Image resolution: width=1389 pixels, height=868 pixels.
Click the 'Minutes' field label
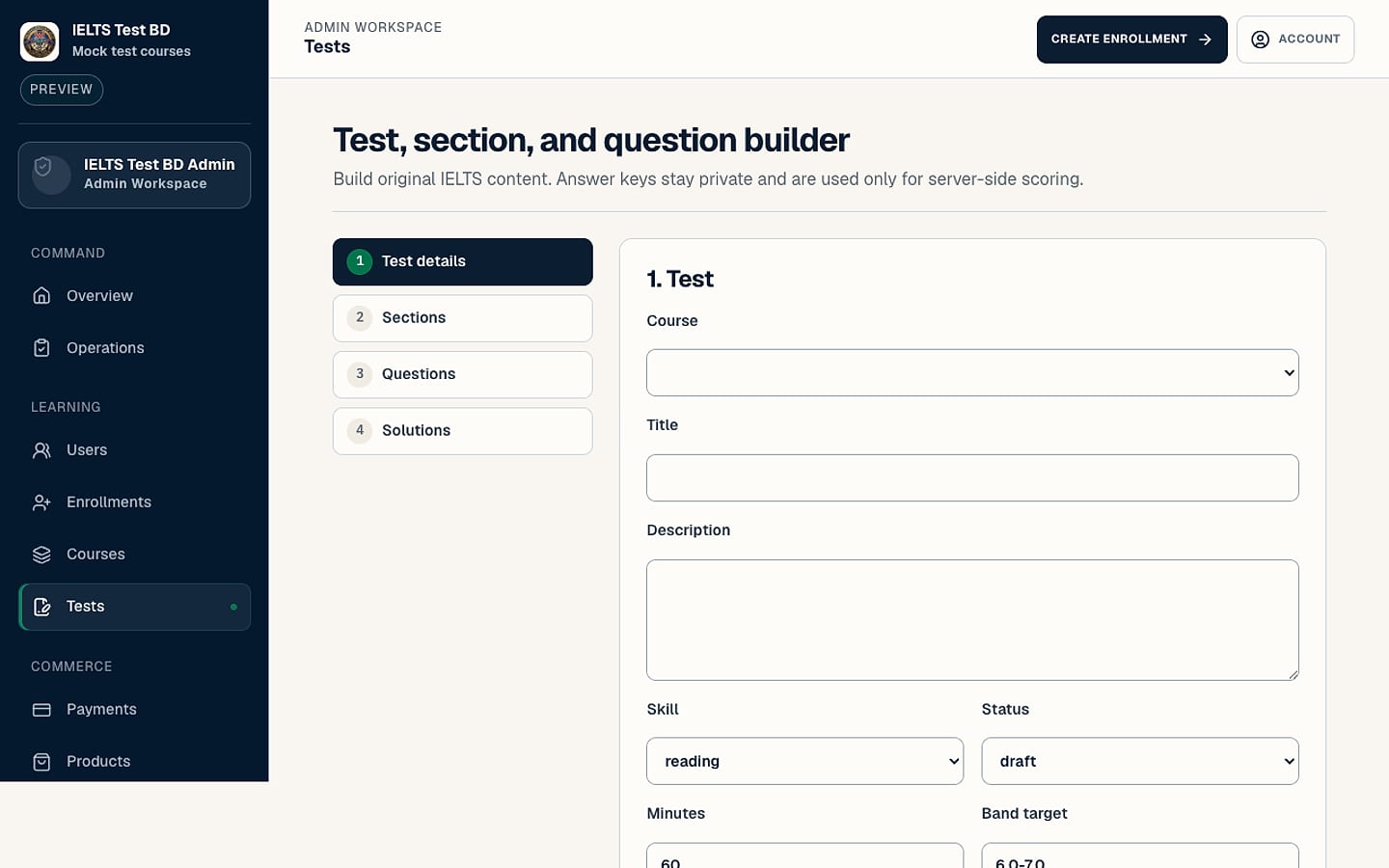pyautogui.click(x=675, y=813)
